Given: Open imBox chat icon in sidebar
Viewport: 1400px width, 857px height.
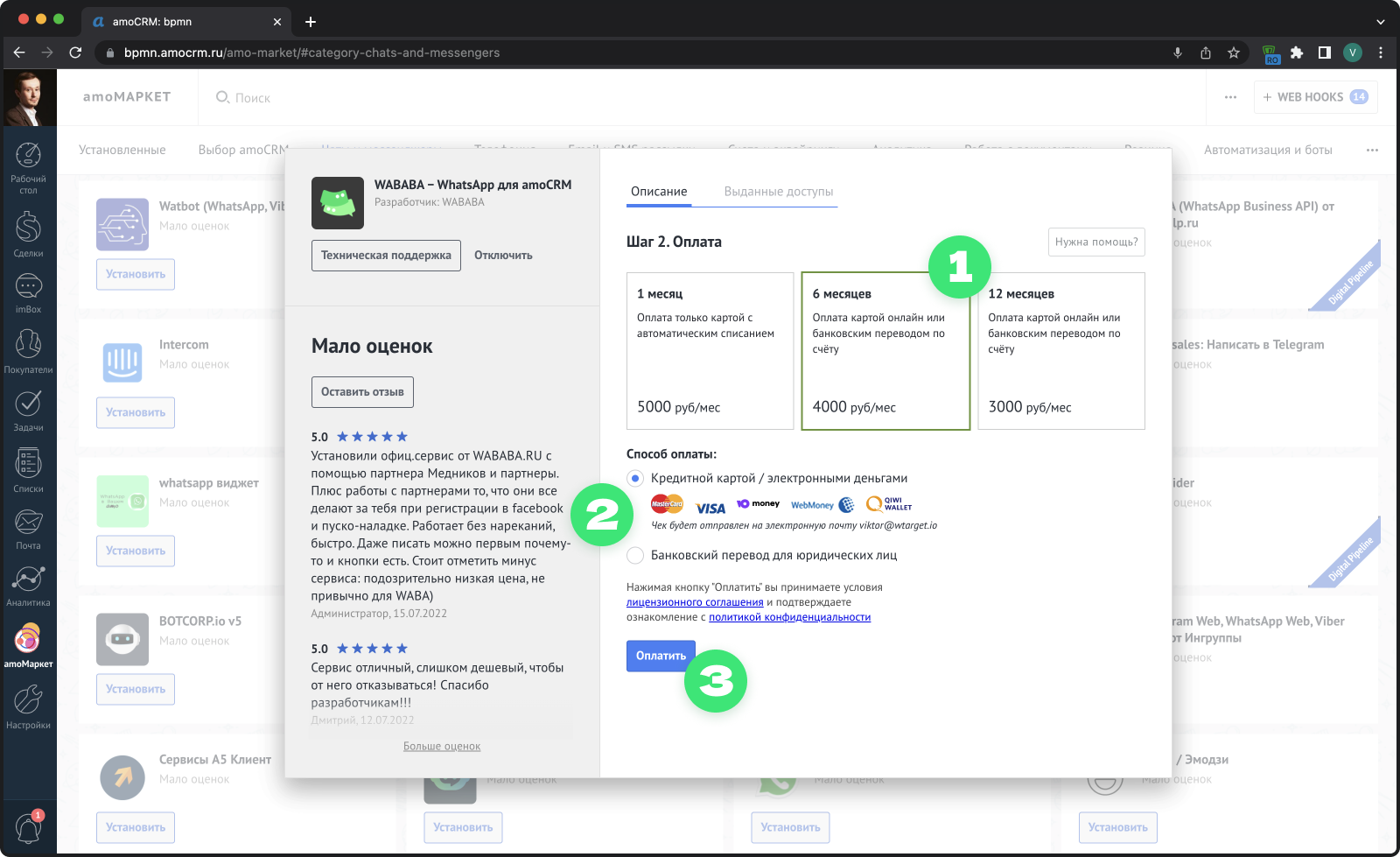Looking at the screenshot, I should 28,293.
